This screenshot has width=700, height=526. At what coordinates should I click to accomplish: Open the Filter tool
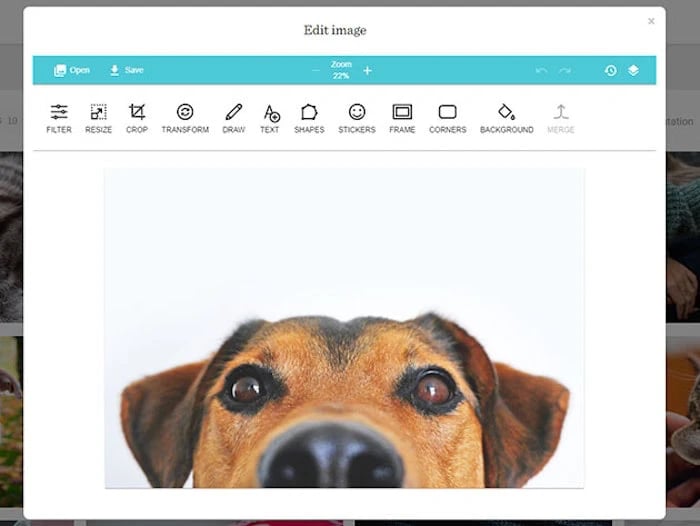pyautogui.click(x=59, y=118)
